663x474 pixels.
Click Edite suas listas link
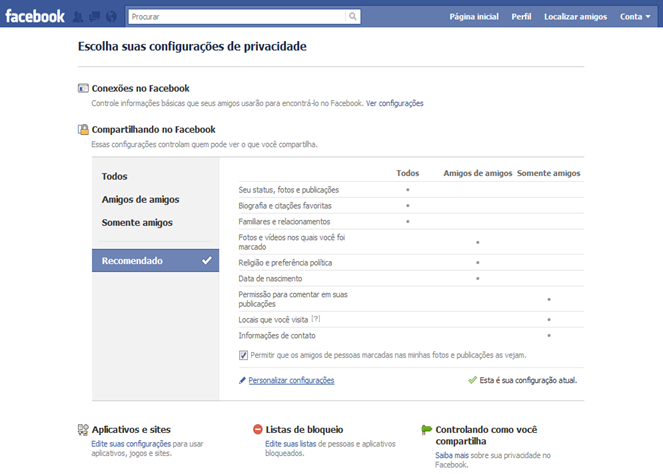[290, 444]
